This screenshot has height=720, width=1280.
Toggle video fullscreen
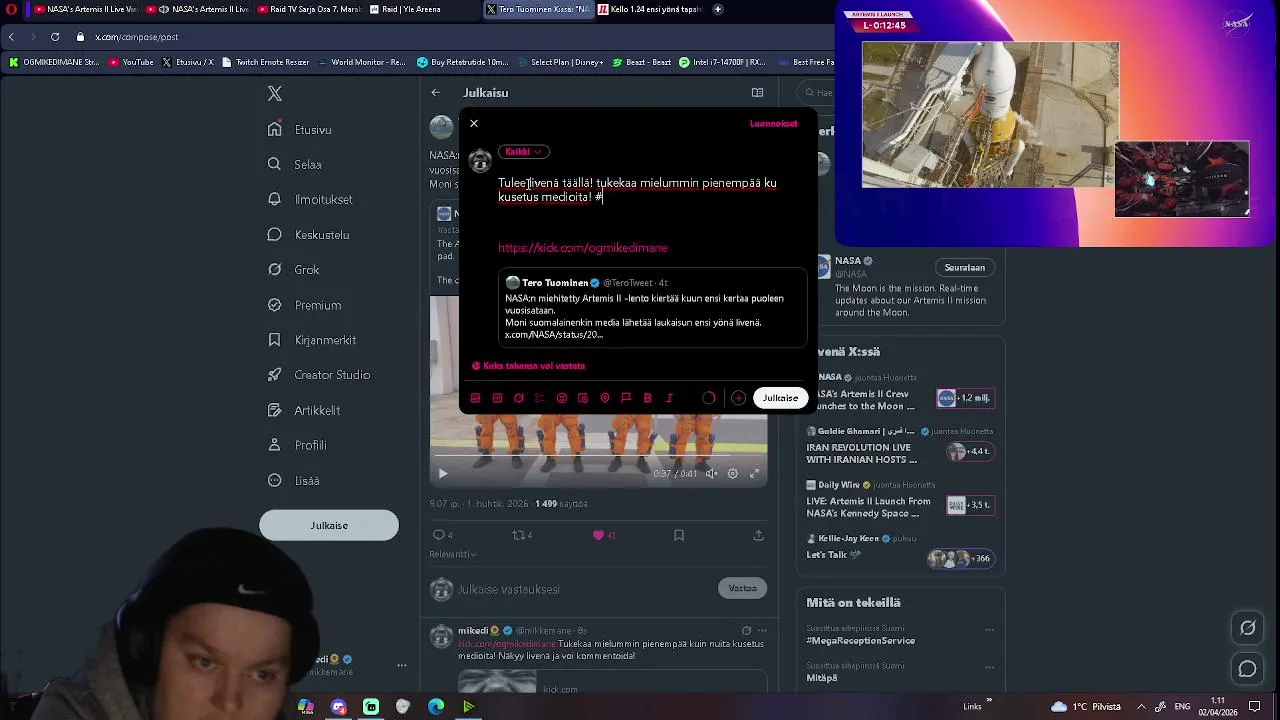point(755,474)
